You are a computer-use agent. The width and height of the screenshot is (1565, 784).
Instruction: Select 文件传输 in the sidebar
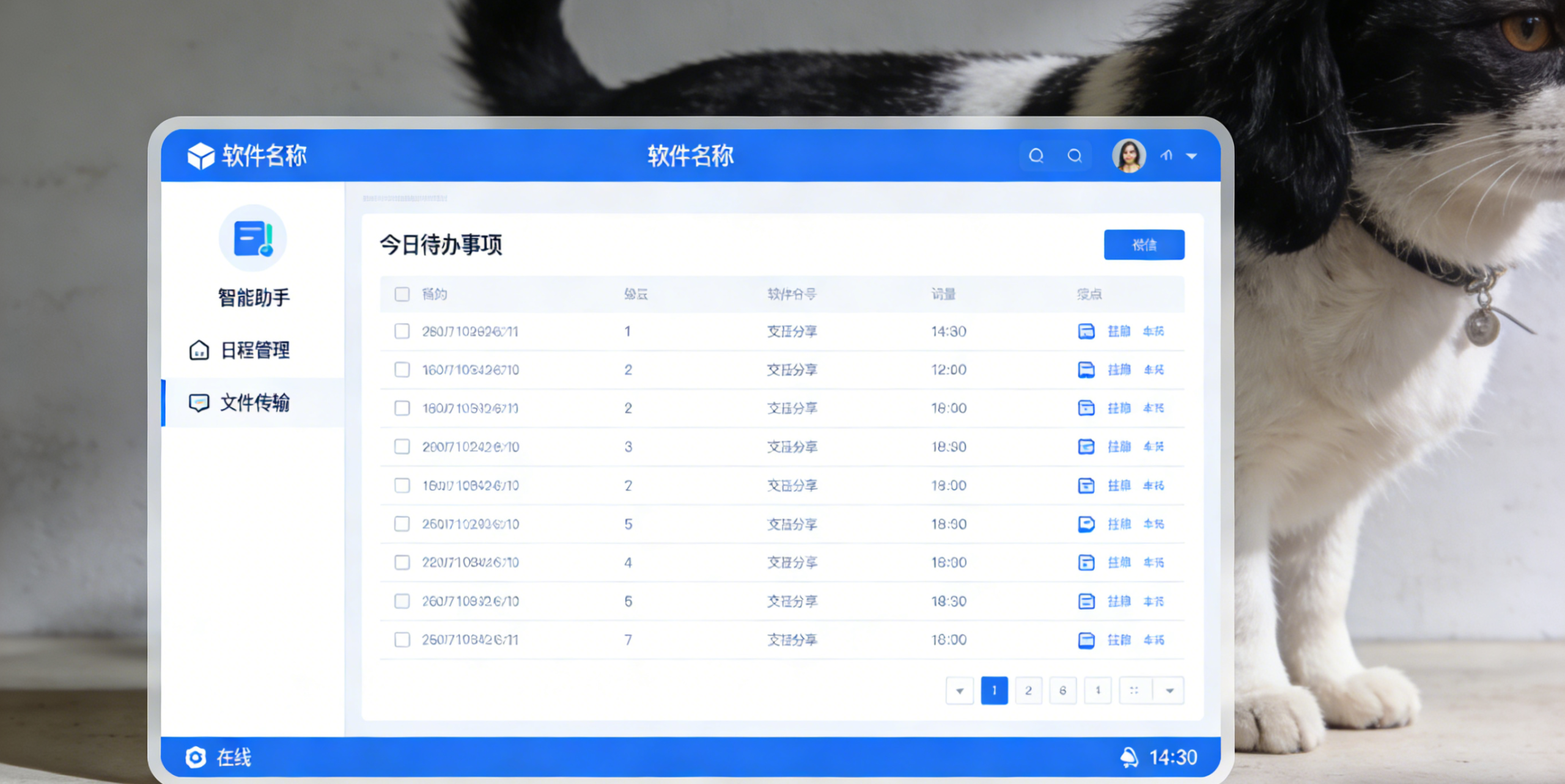(x=254, y=403)
